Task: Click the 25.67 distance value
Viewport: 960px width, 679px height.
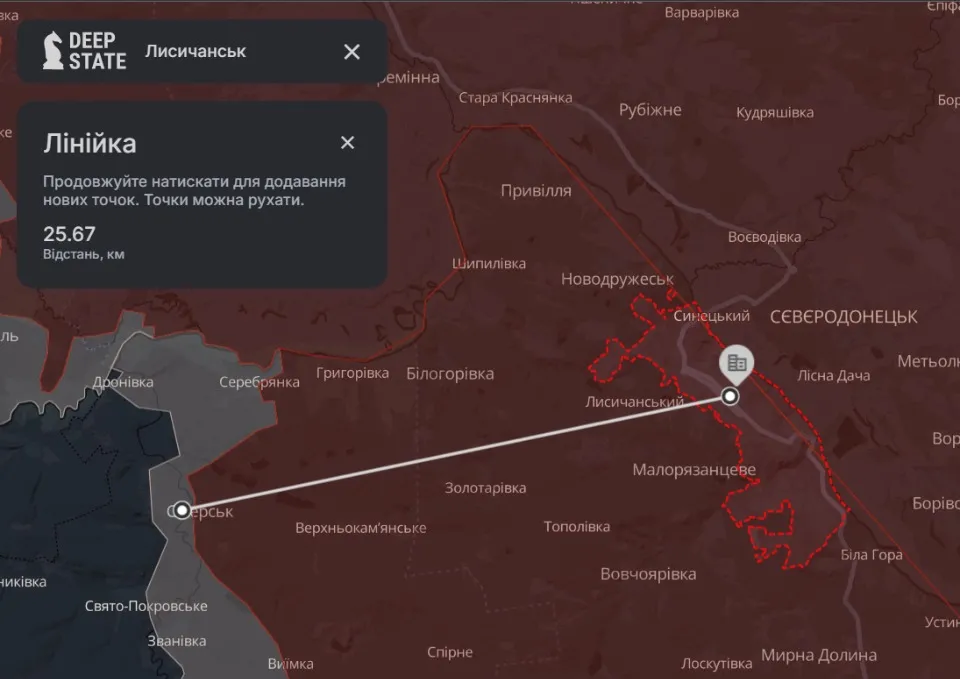Action: click(x=69, y=234)
